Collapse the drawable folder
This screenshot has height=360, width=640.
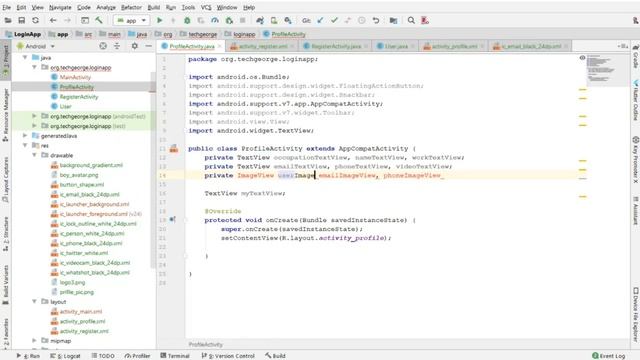[x=35, y=155]
